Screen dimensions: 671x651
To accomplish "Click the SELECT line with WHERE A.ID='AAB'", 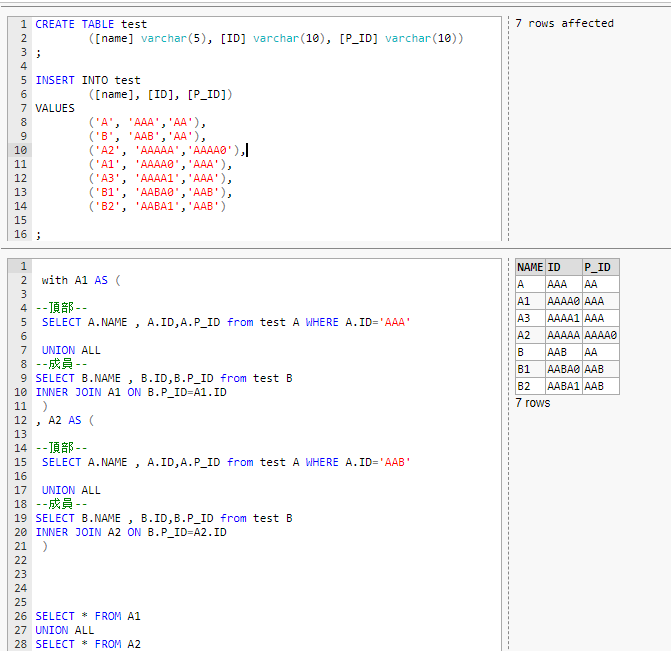I will (226, 462).
